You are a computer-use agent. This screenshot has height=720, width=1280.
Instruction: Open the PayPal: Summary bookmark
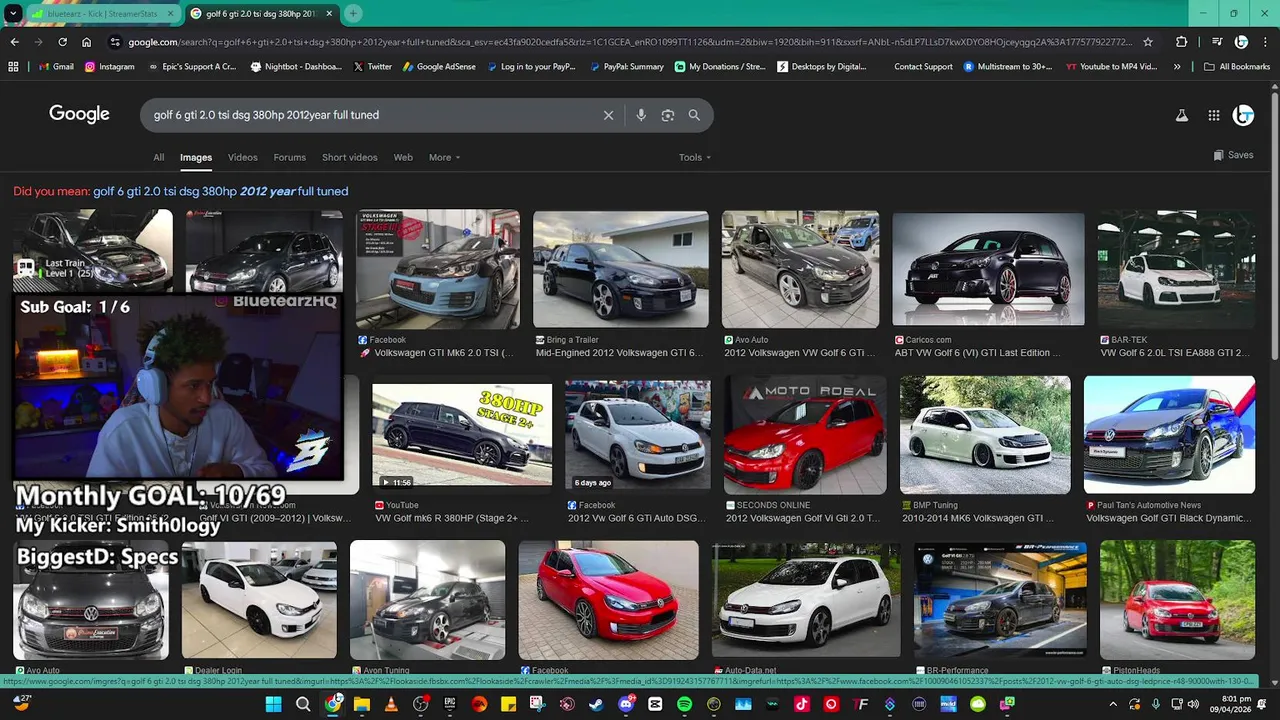[627, 67]
